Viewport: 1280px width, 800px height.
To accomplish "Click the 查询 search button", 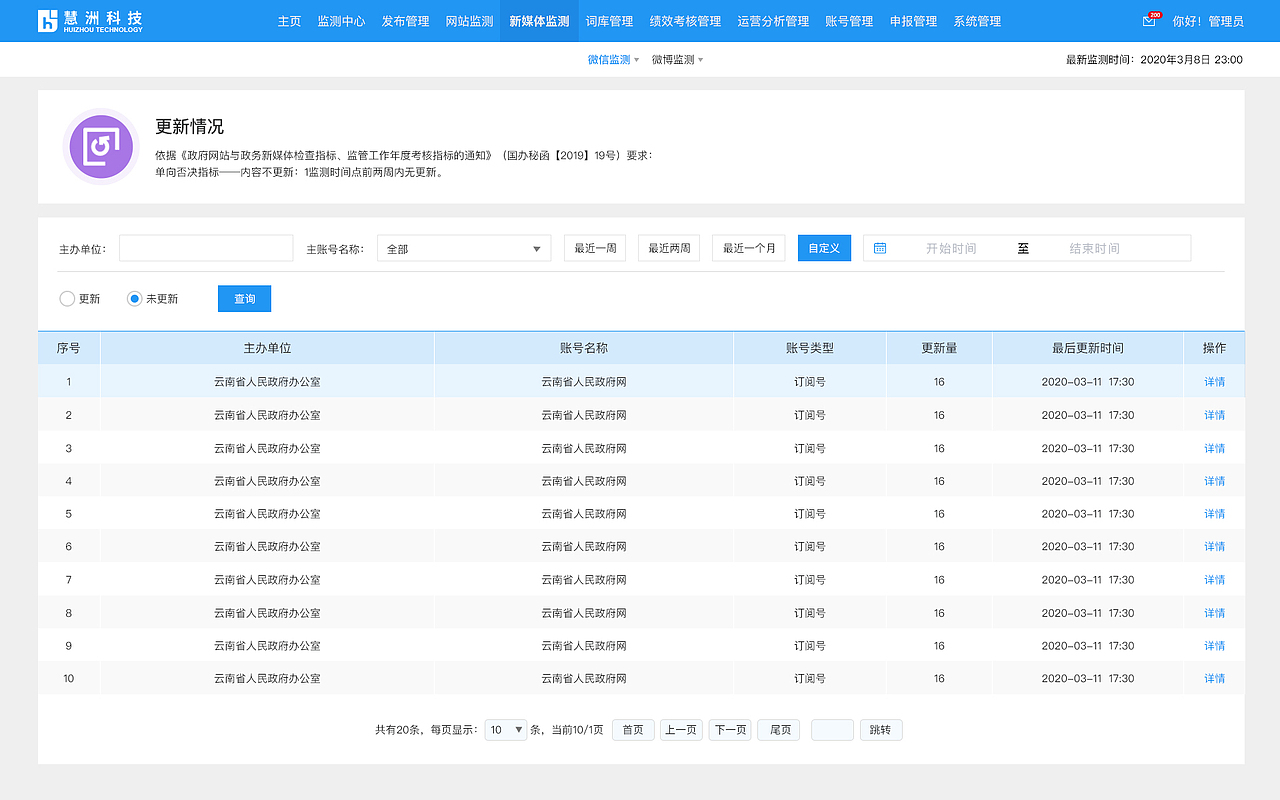I will tap(244, 297).
